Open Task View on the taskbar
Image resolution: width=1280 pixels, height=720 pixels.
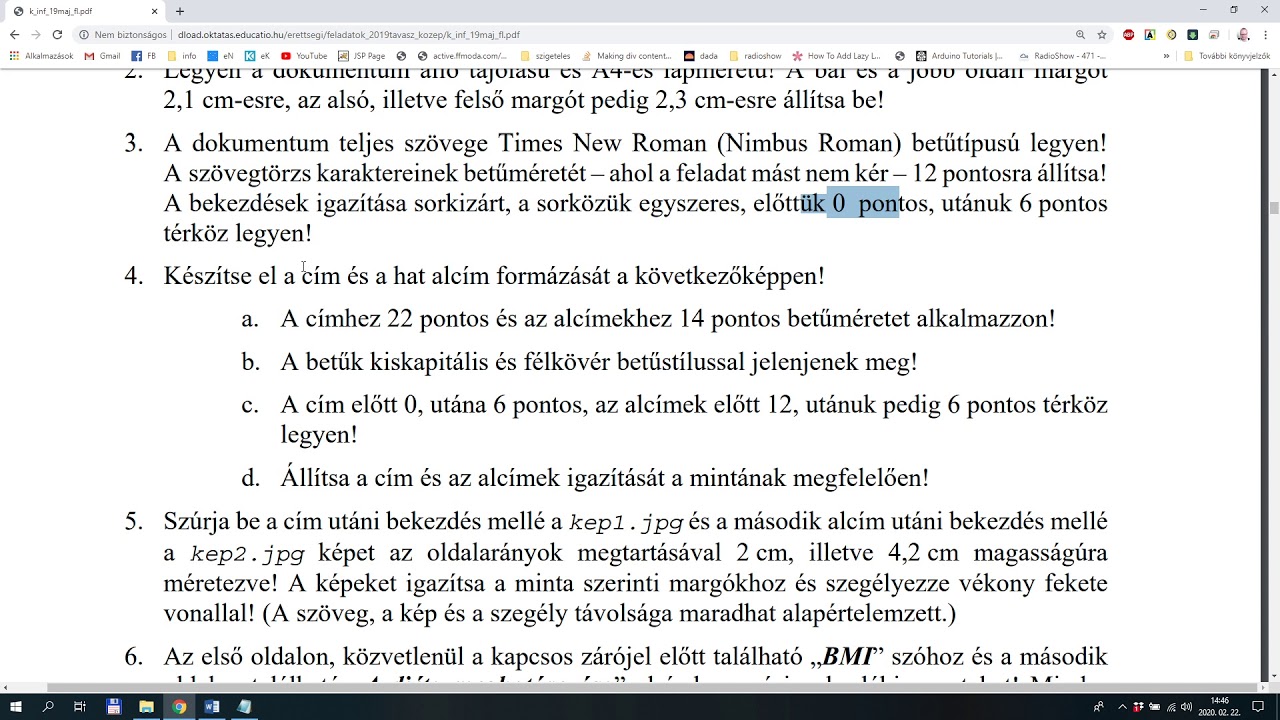(x=80, y=706)
